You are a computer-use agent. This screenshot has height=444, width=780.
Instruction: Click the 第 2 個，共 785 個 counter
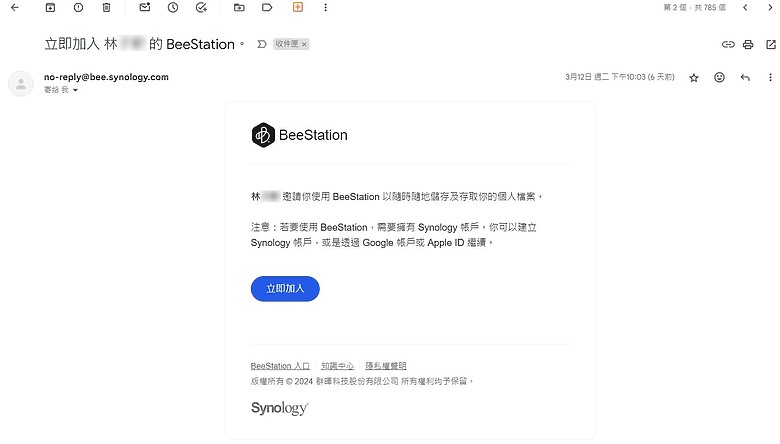pos(694,7)
